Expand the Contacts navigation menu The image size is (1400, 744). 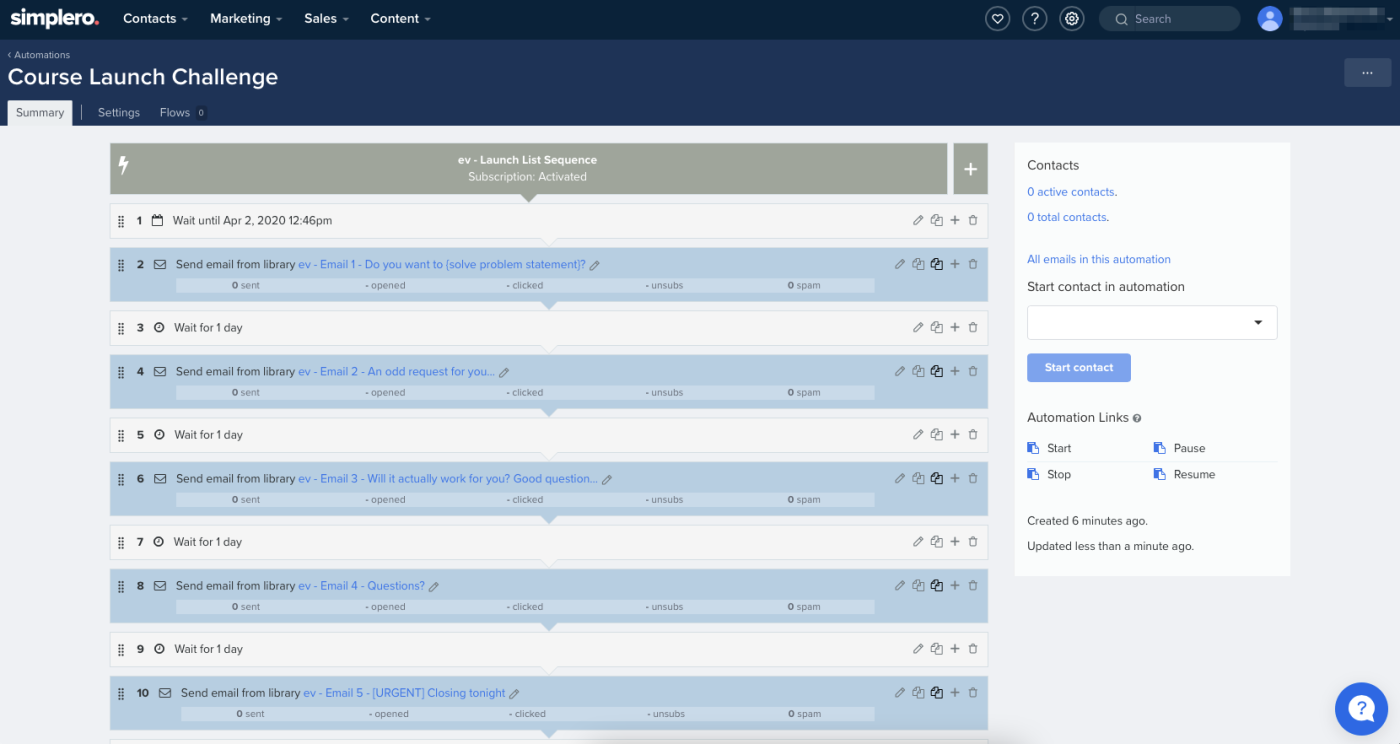pos(155,19)
